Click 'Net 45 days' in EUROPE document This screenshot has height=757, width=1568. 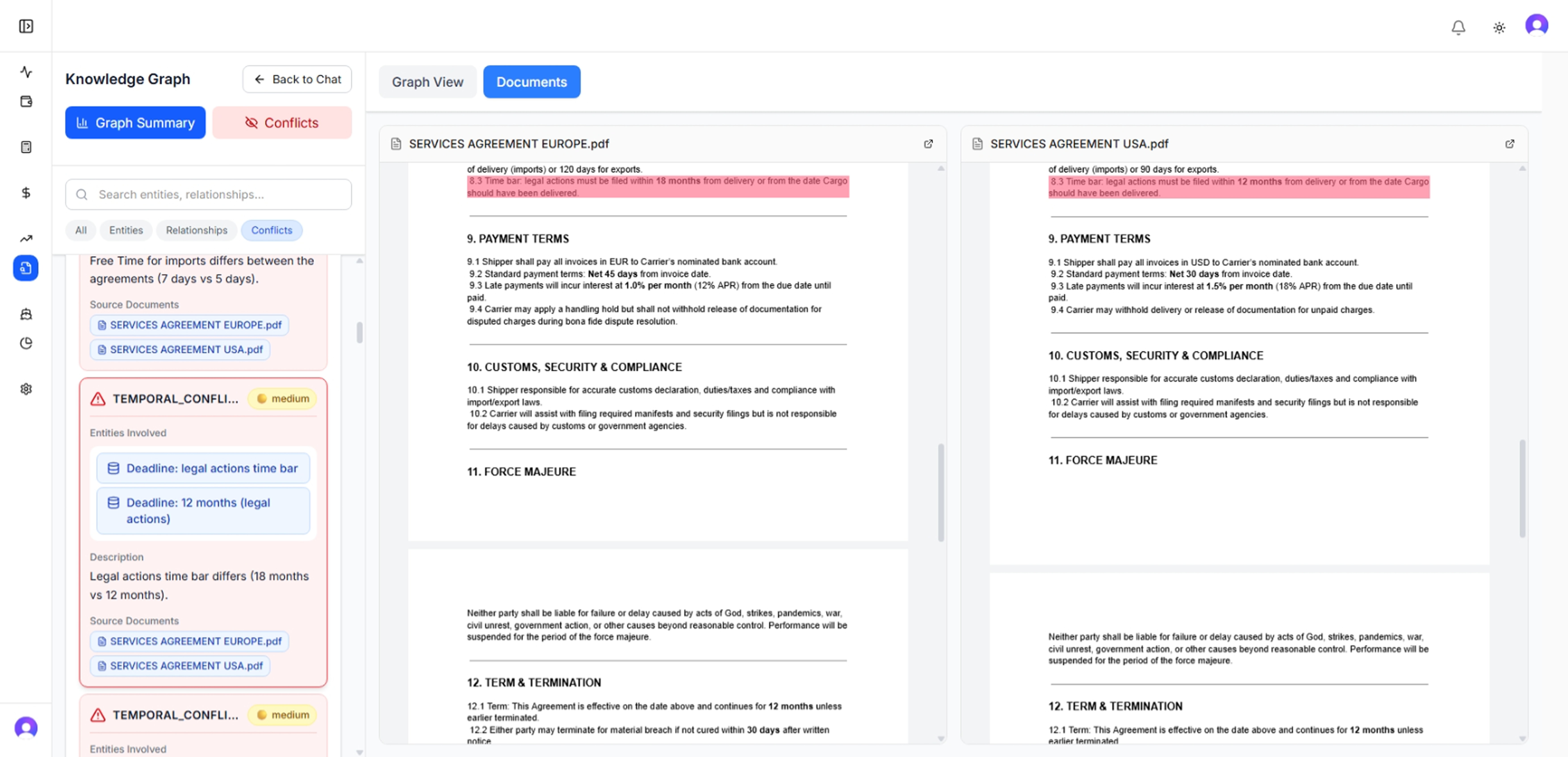coord(612,274)
